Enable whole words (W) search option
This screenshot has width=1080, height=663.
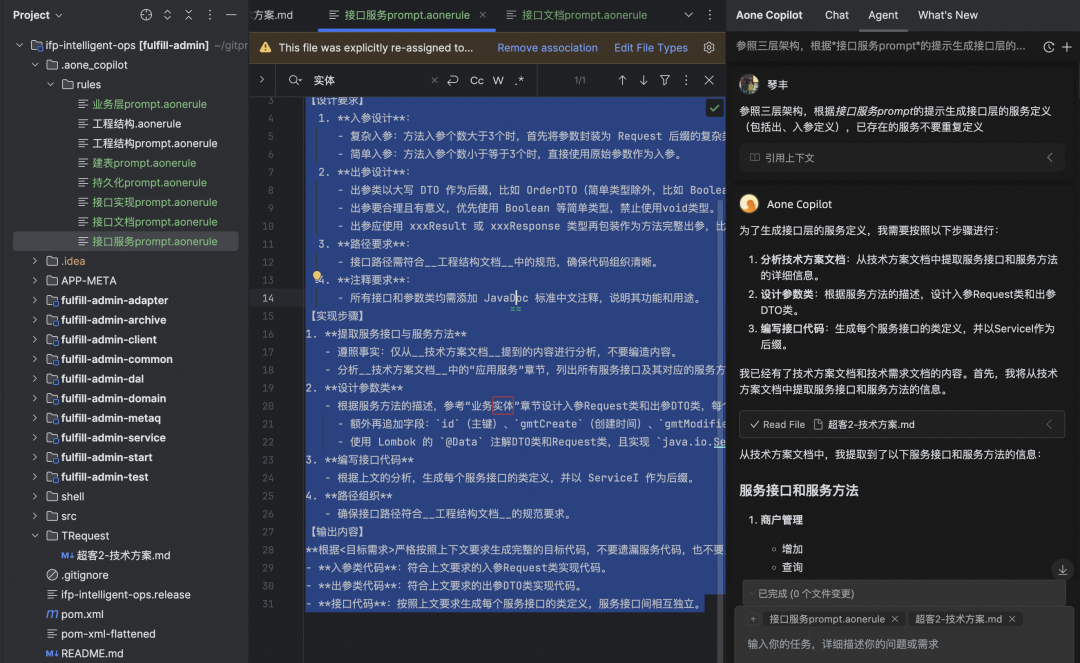(499, 81)
